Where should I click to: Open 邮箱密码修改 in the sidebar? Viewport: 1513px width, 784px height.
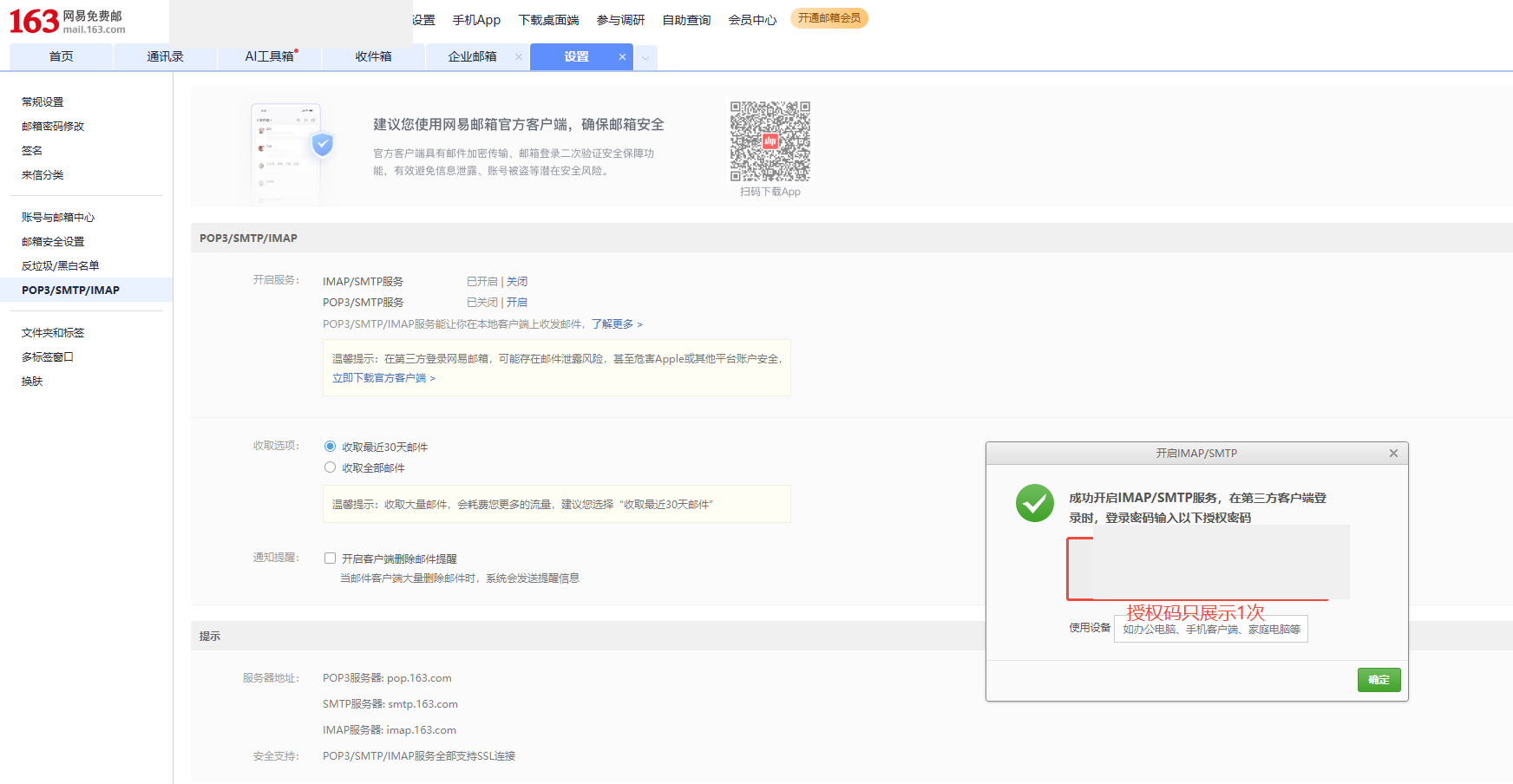[53, 127]
